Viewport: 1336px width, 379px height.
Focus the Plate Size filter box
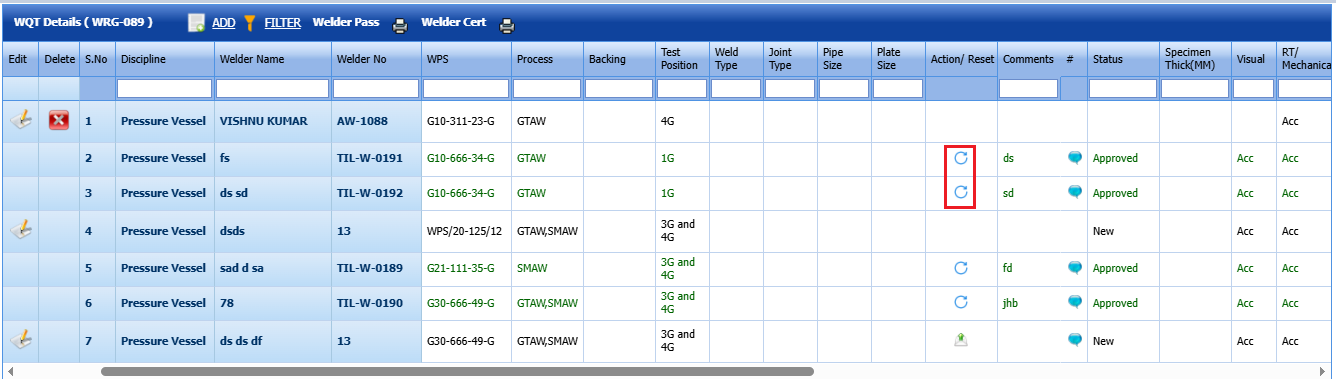pos(898,89)
